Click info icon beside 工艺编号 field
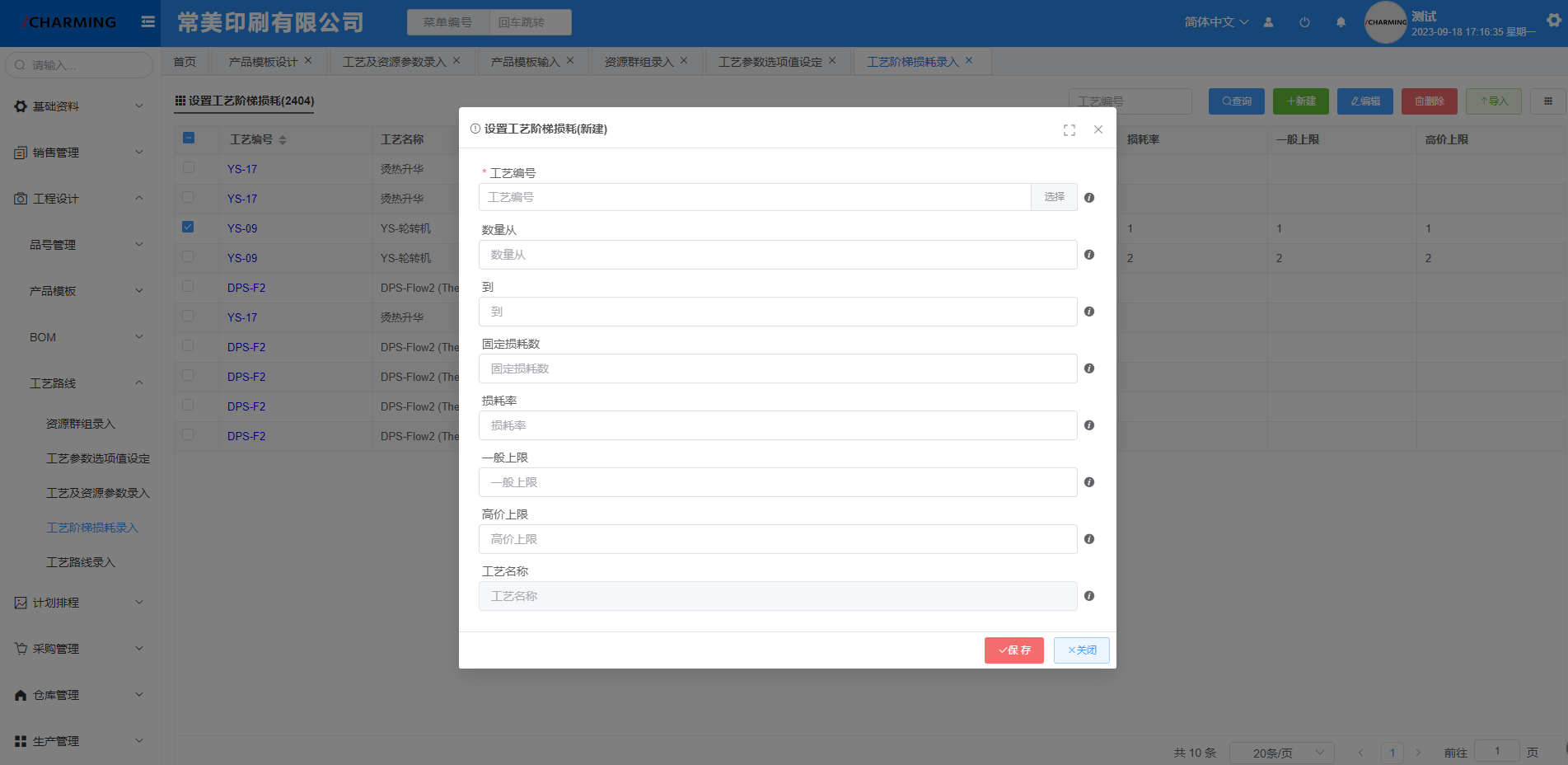This screenshot has width=1568, height=765. (1089, 198)
